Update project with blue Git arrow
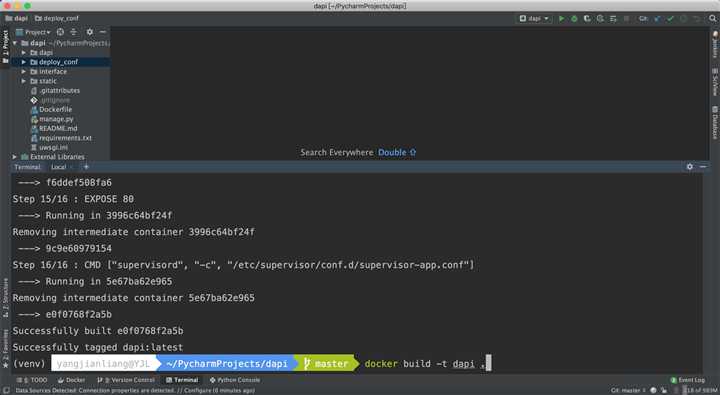This screenshot has width=720, height=395. (658, 18)
